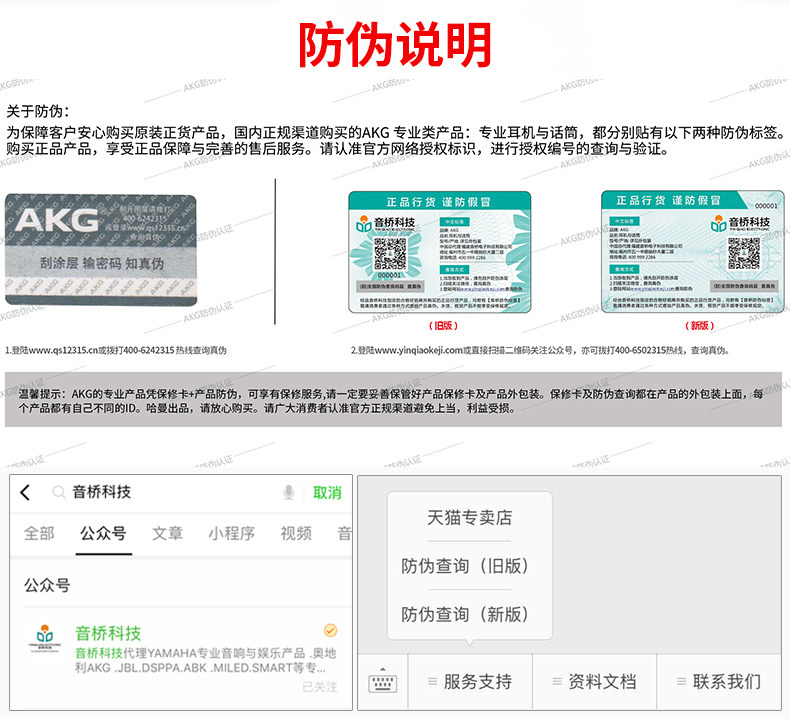This screenshot has height=719, width=790.
Task: Click the 关于防伪： heading text
Action: (38, 111)
